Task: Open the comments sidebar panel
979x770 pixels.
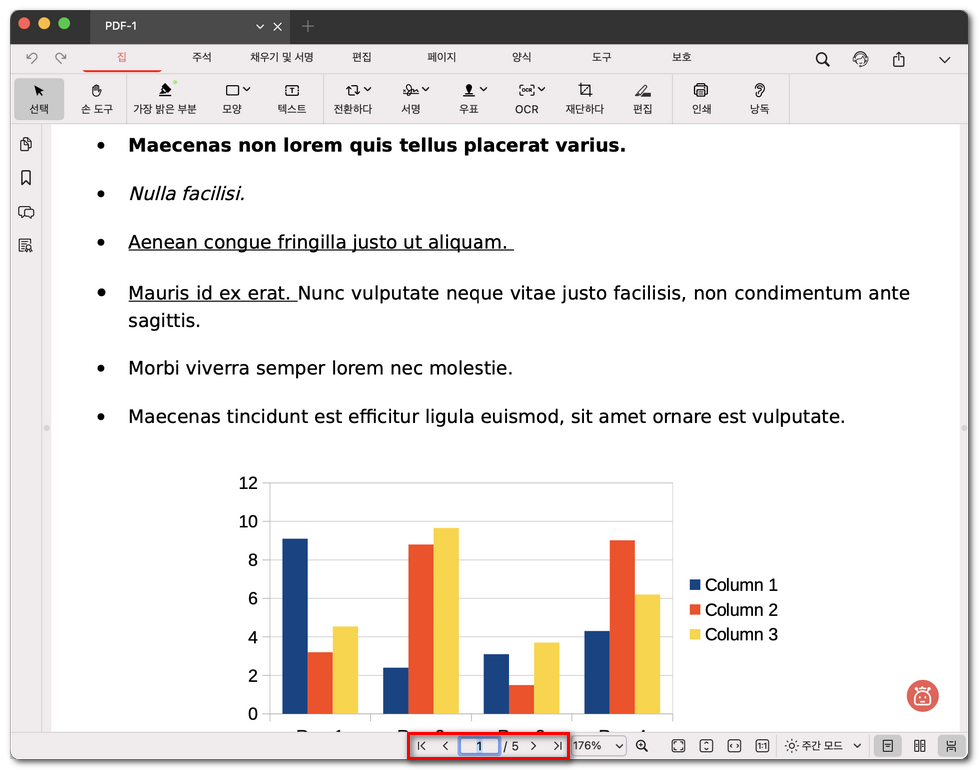Action: (26, 212)
